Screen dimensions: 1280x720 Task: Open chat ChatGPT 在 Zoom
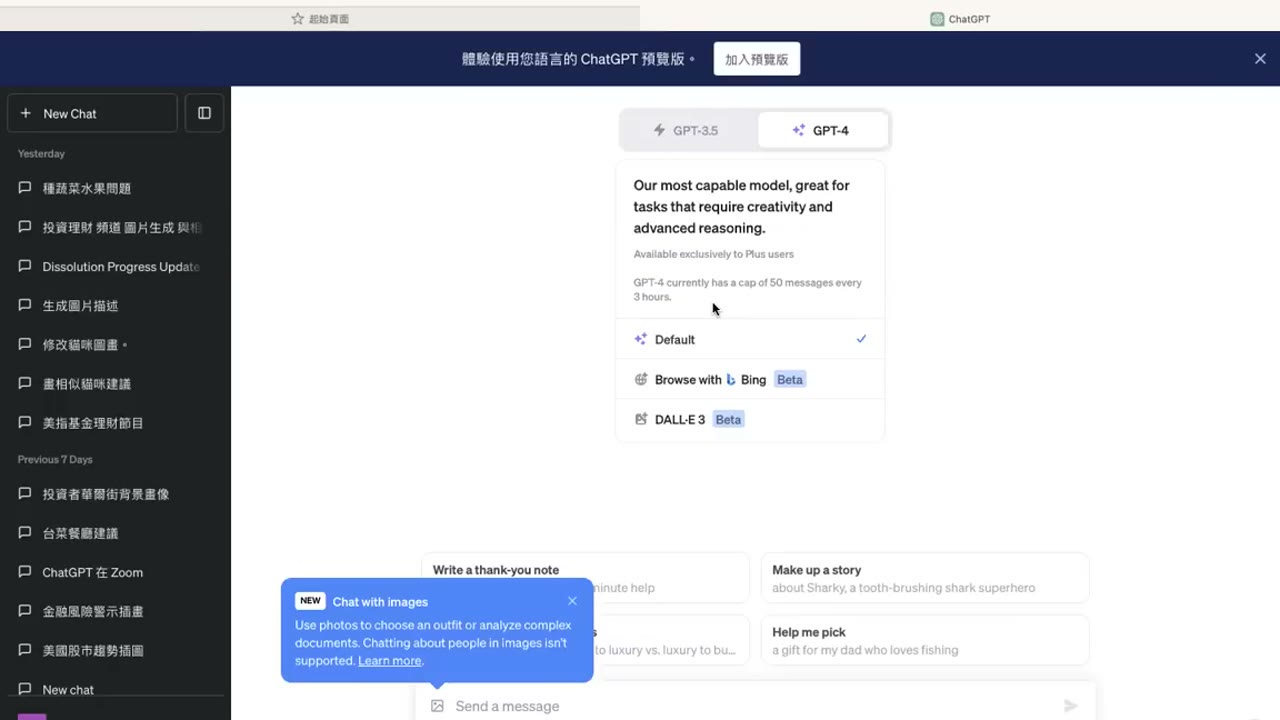[115, 572]
